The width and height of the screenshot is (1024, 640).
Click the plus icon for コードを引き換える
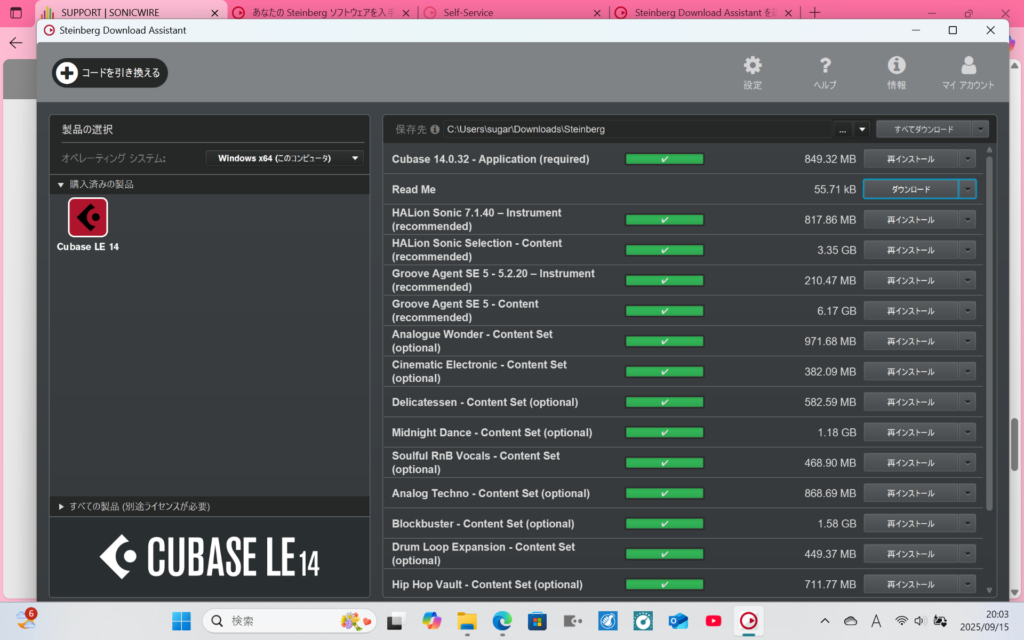pos(67,73)
